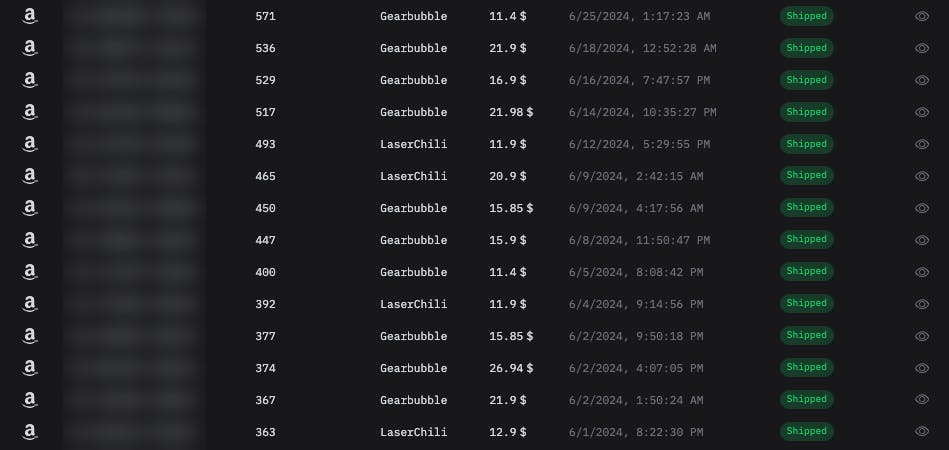This screenshot has width=949, height=450.
Task: Open eye icon on order 529 row
Action: [922, 80]
